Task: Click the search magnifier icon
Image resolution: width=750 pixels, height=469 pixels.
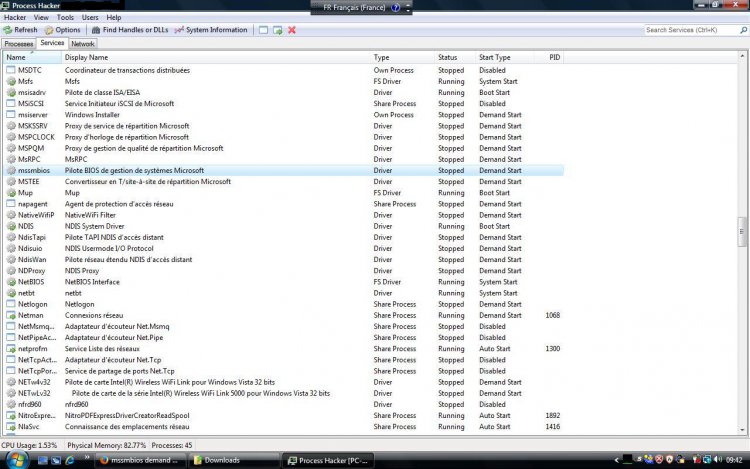Action: click(743, 30)
